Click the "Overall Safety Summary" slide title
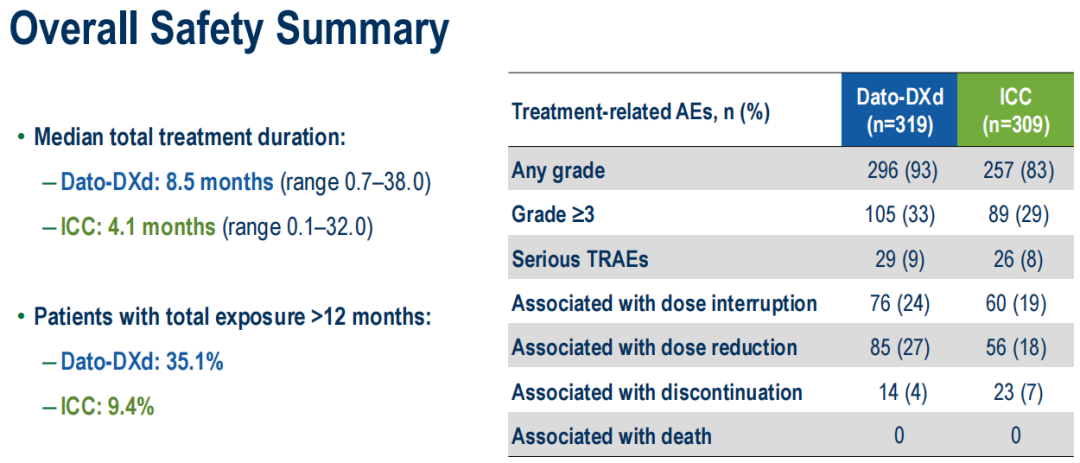This screenshot has width=1080, height=463. [228, 30]
